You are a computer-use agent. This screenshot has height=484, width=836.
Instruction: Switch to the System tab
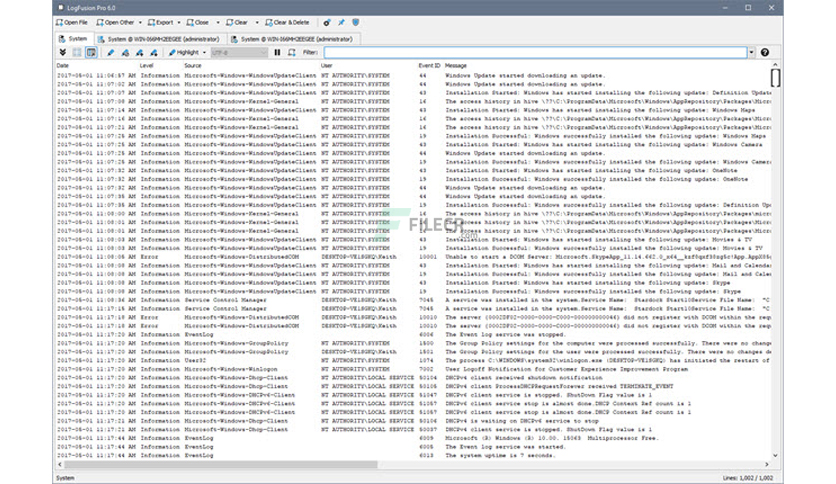pyautogui.click(x=73, y=39)
